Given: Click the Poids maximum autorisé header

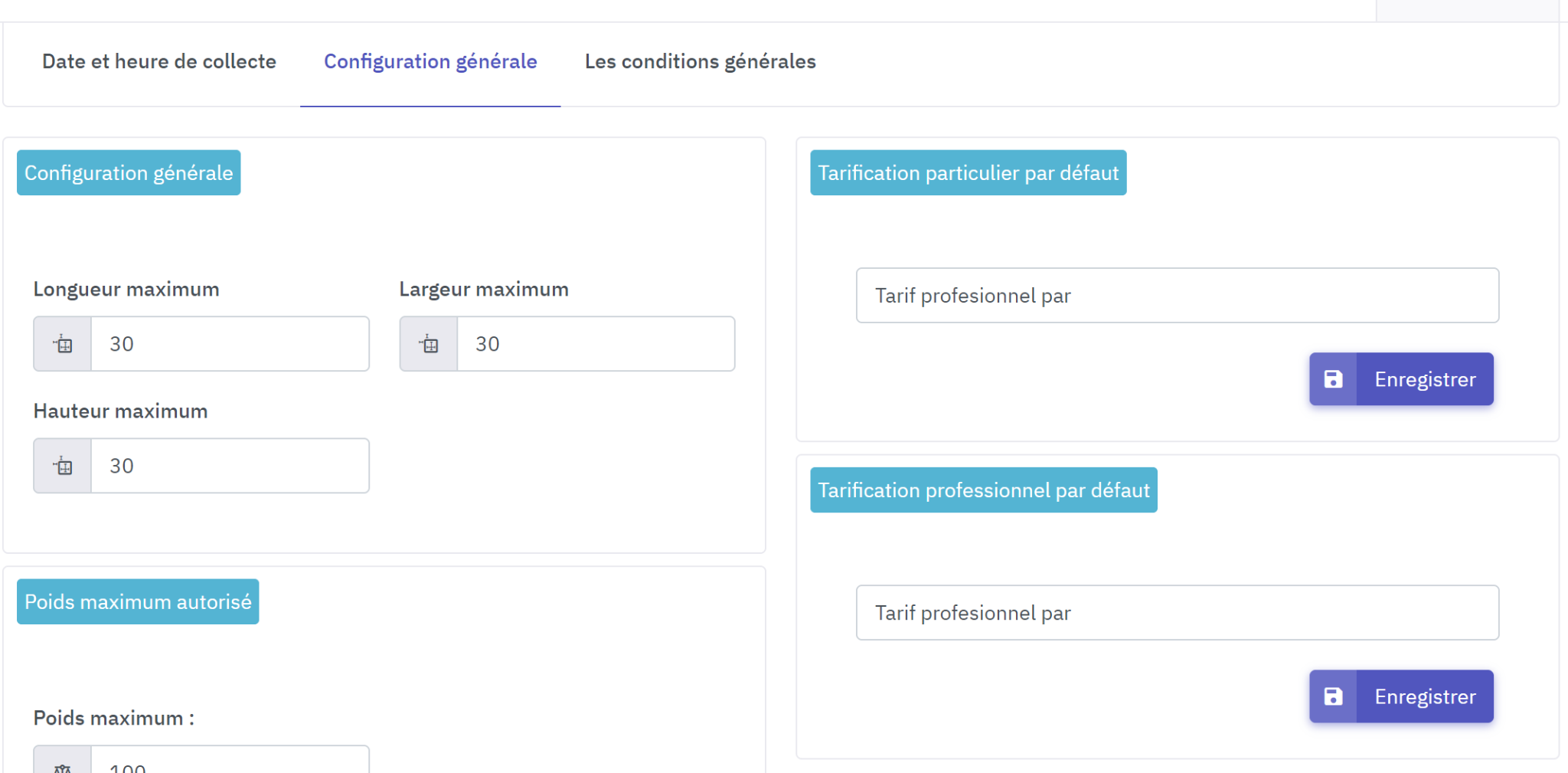Looking at the screenshot, I should click(x=138, y=602).
